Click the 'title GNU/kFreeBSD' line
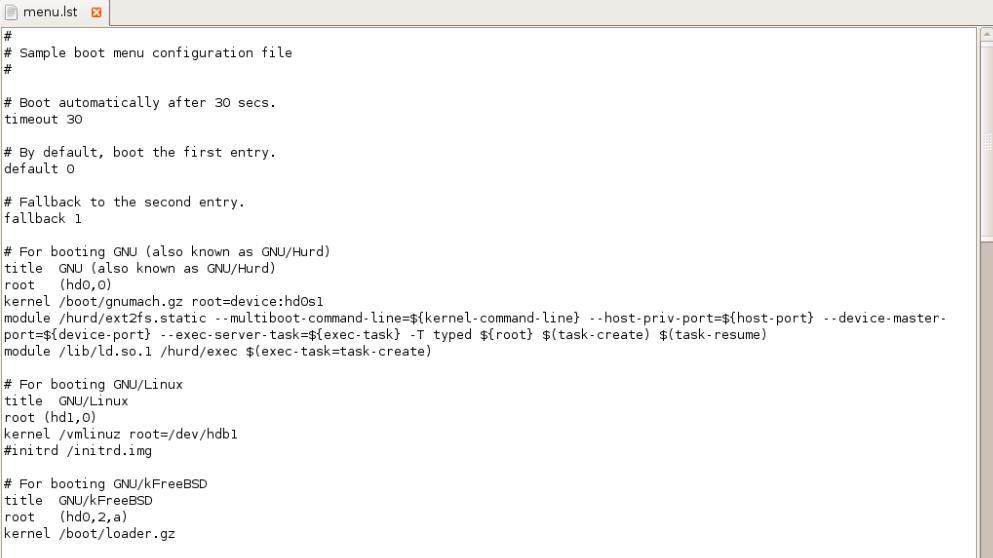 pyautogui.click(x=79, y=500)
